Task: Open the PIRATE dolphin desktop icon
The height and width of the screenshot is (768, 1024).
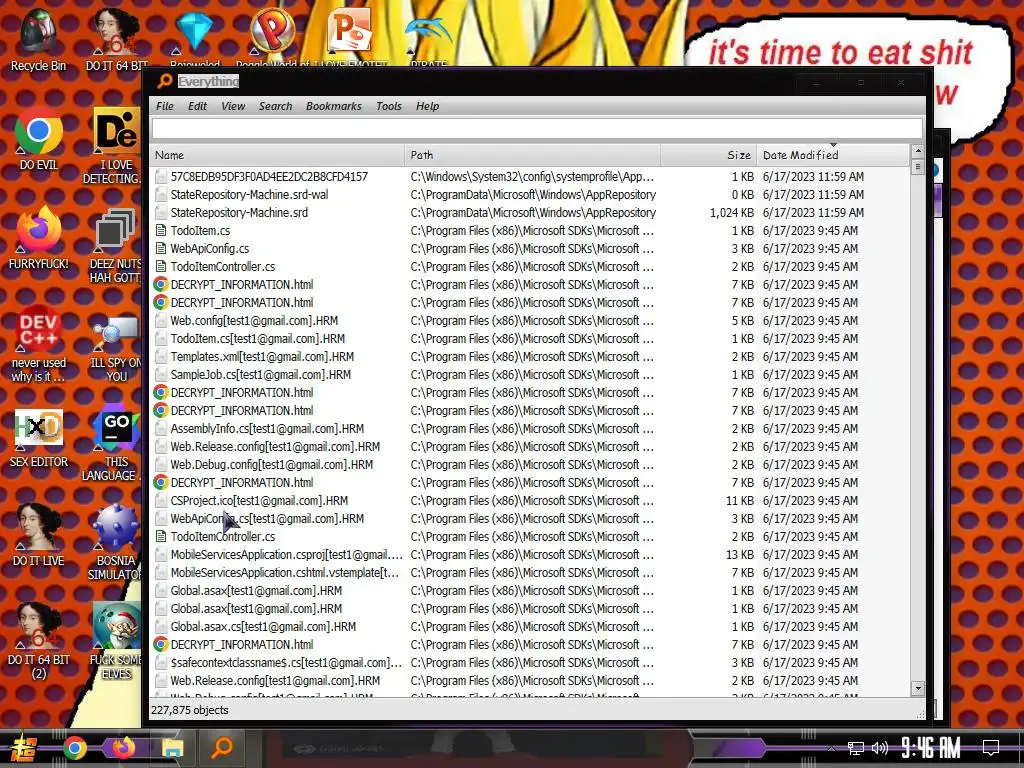Action: point(428,36)
